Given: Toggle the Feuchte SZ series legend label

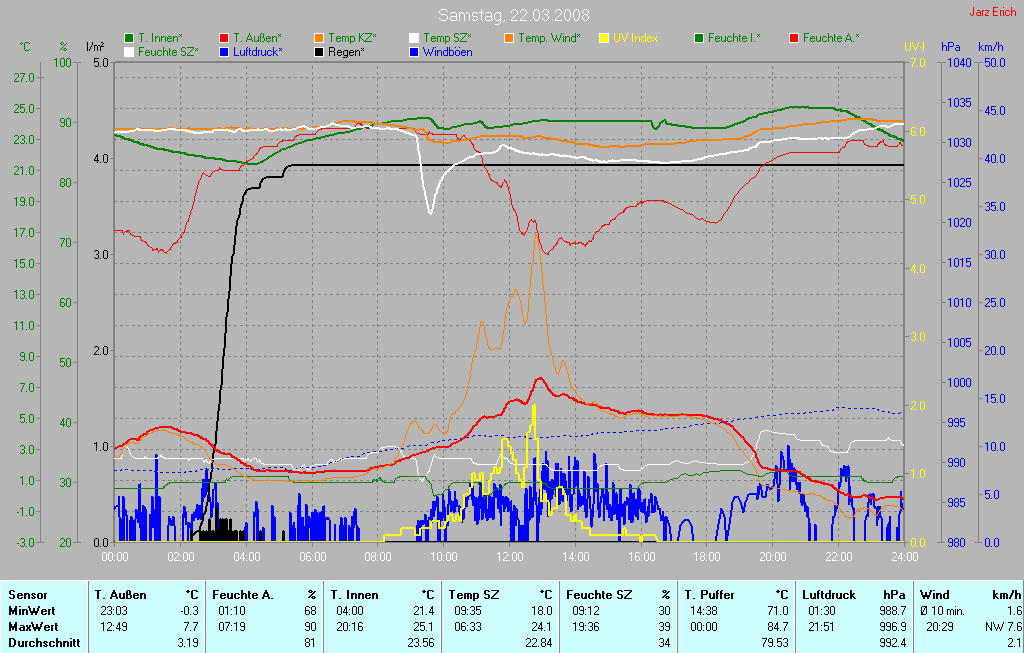Looking at the screenshot, I should pos(168,51).
